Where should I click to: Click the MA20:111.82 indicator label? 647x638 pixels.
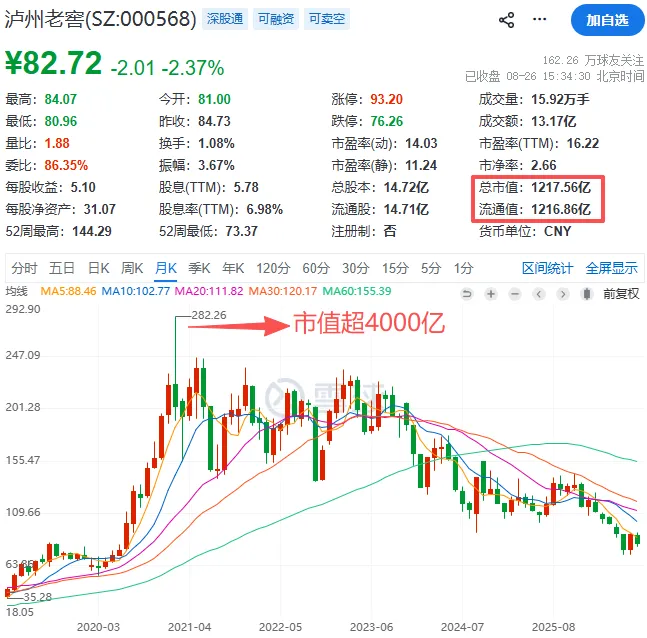[x=209, y=291]
